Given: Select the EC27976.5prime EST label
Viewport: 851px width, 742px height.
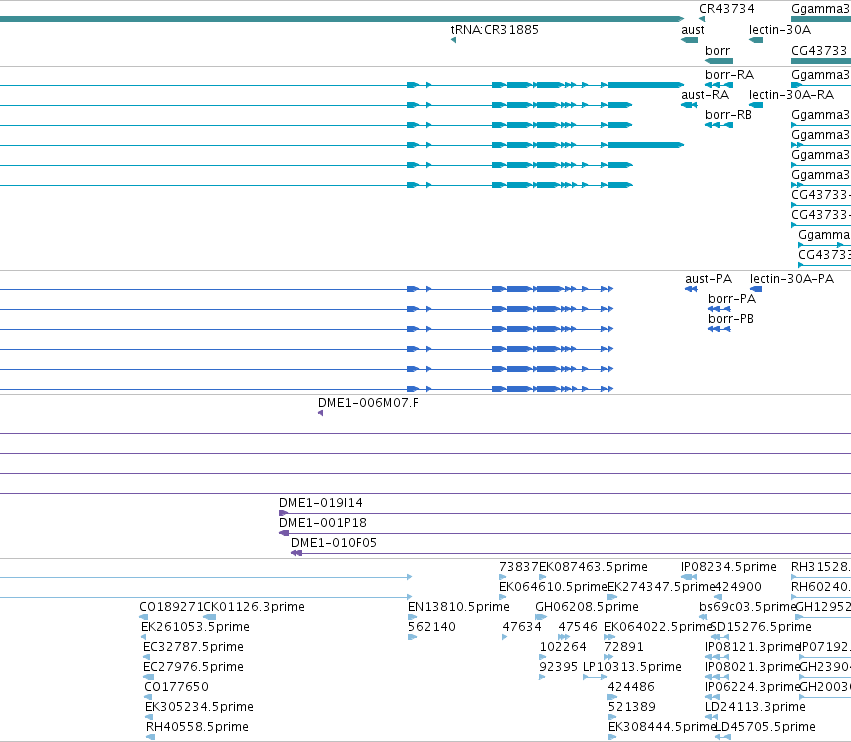Looking at the screenshot, I should pyautogui.click(x=193, y=667).
